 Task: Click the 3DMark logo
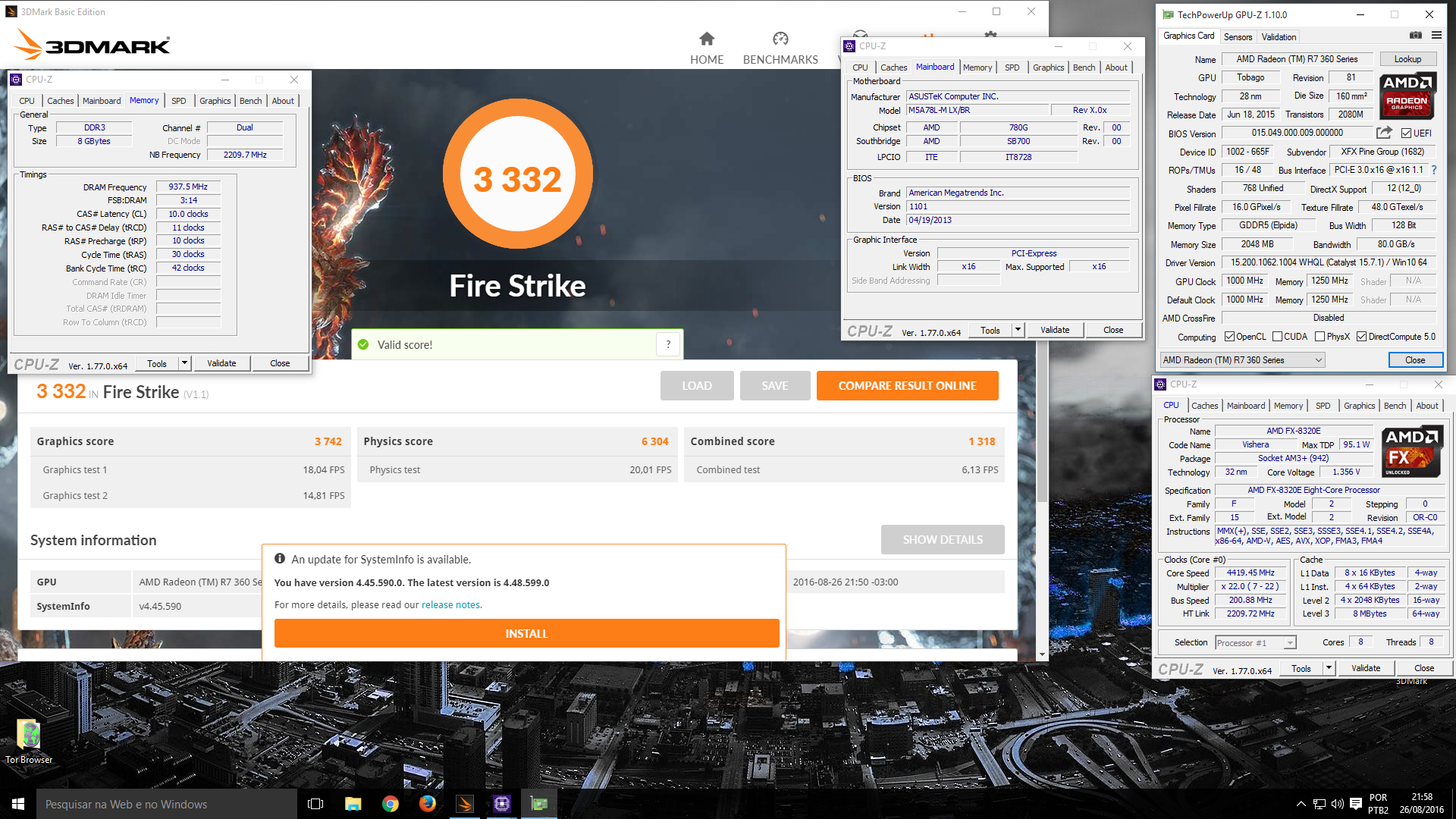point(92,45)
